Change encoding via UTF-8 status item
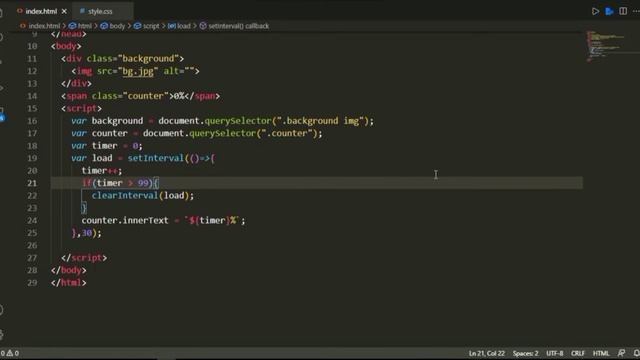This screenshot has width=640, height=360. point(554,353)
